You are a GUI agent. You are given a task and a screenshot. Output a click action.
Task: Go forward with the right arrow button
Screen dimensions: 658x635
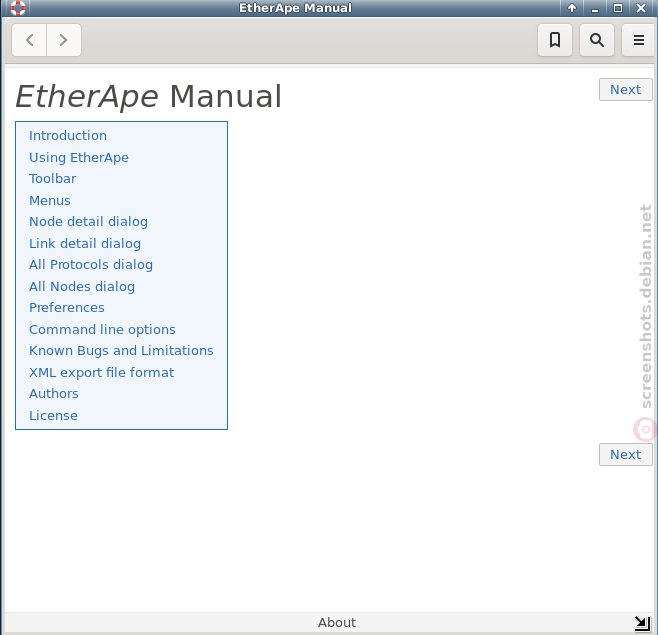click(x=63, y=40)
